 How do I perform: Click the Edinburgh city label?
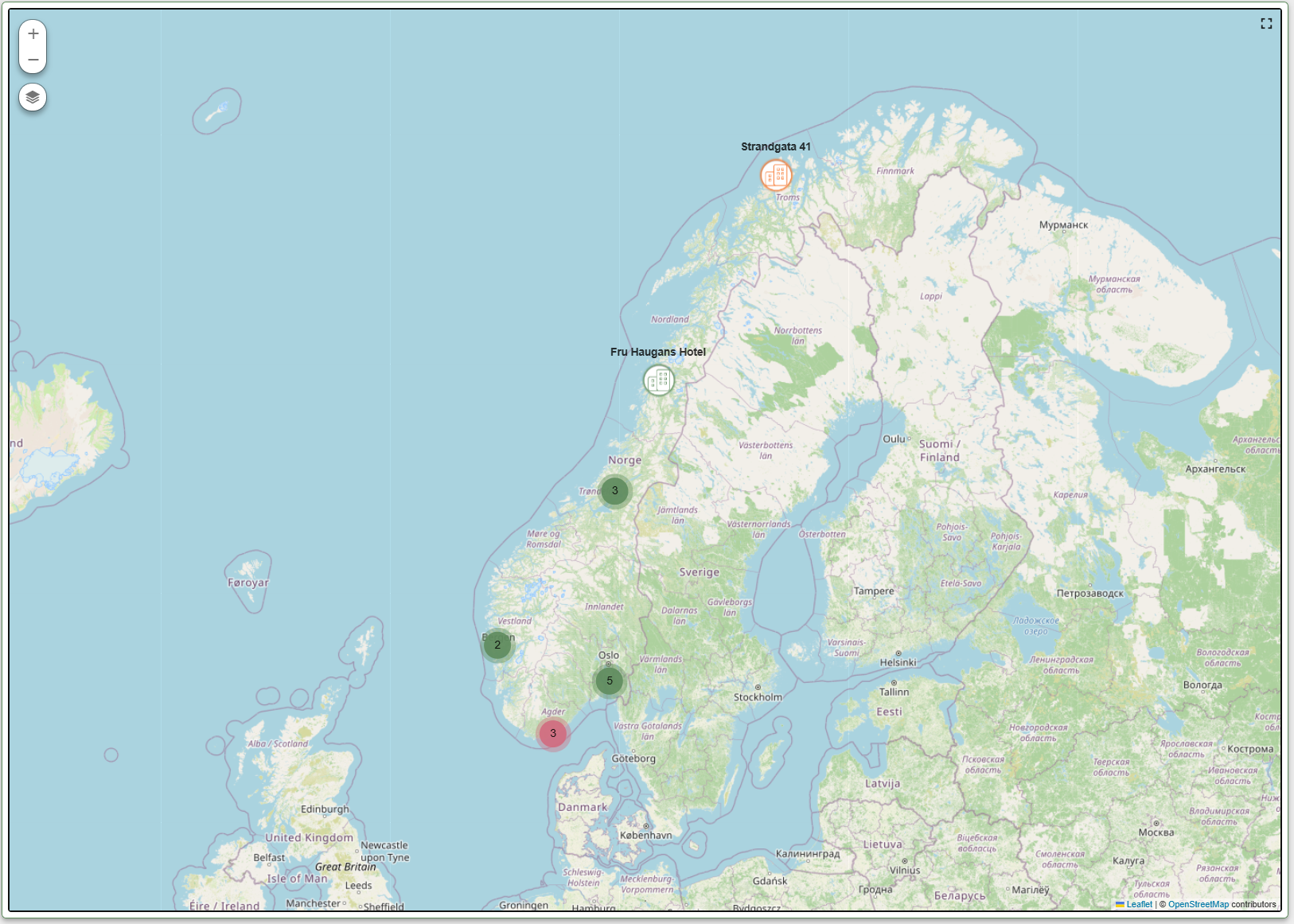click(x=325, y=809)
